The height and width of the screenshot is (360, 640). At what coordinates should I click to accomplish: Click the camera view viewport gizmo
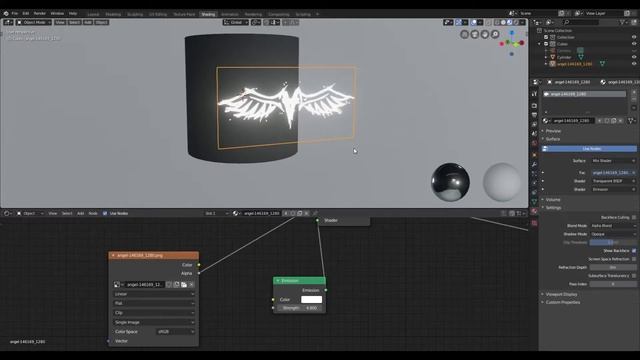pos(475,34)
